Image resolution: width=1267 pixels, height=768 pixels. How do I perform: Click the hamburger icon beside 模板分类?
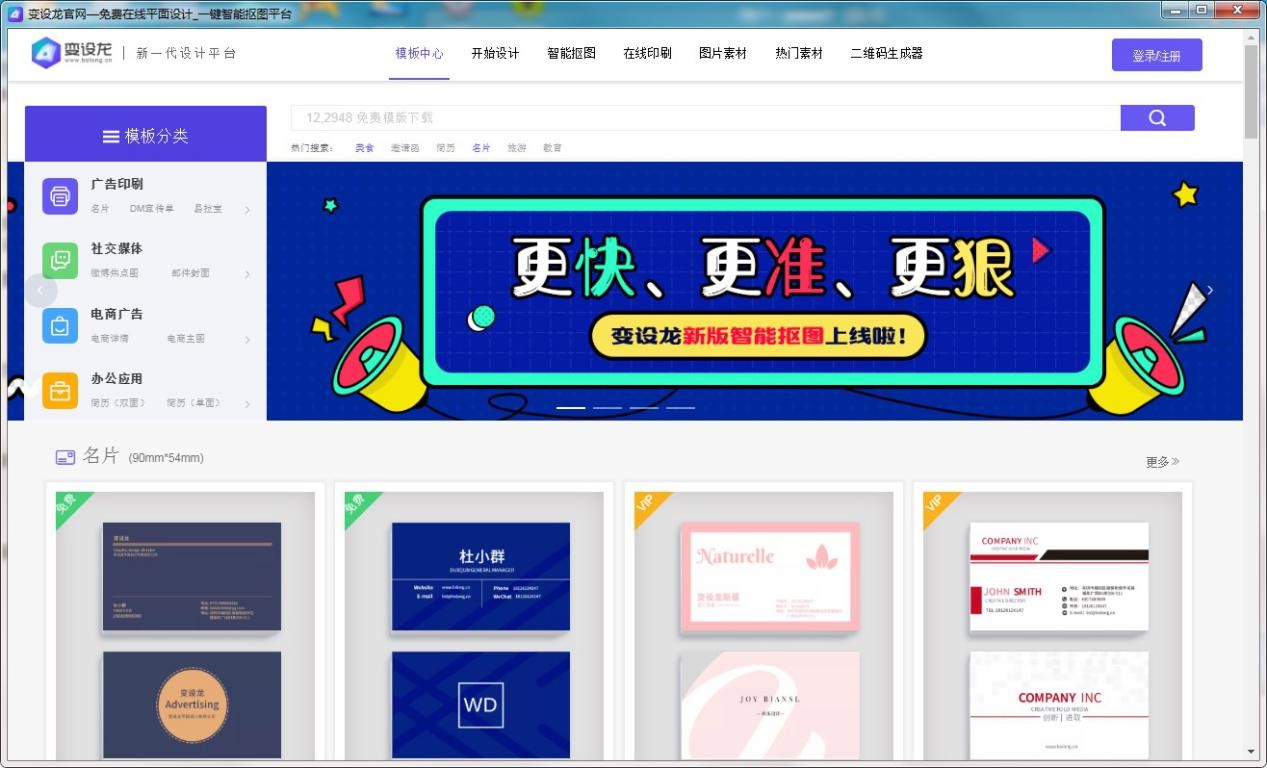111,136
